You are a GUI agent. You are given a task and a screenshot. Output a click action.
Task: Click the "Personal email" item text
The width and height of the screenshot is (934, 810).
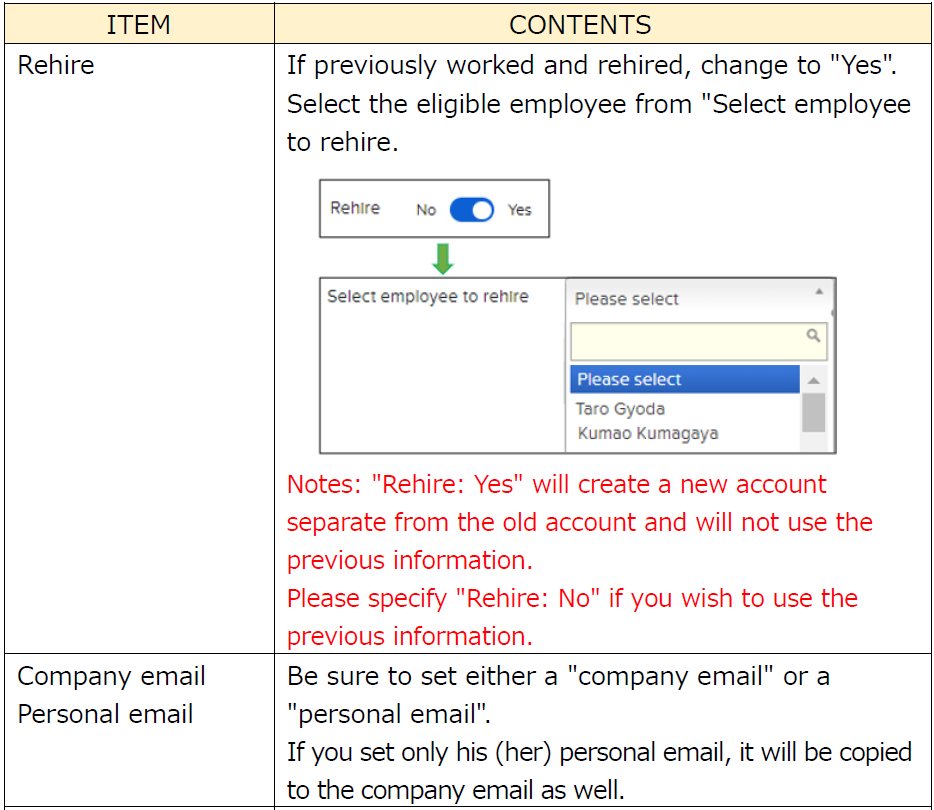pos(104,714)
